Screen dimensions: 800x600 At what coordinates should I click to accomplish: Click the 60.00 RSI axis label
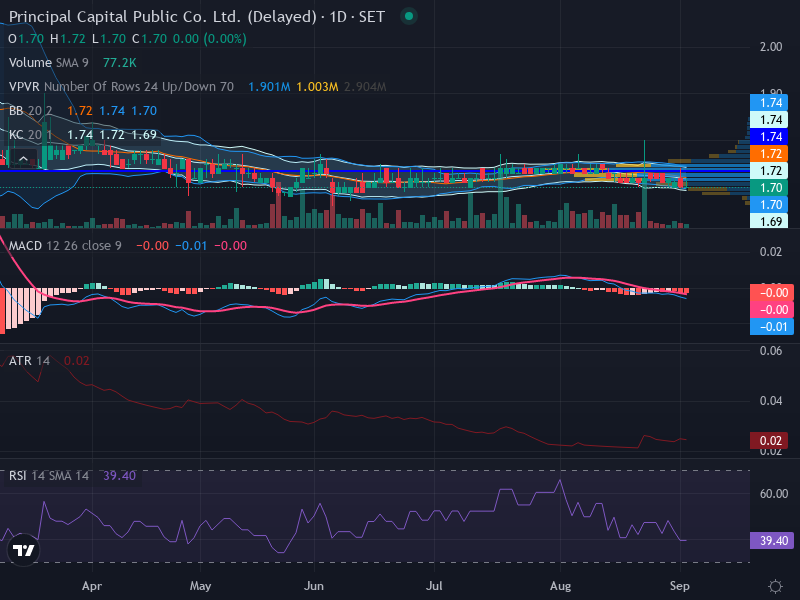pyautogui.click(x=773, y=494)
